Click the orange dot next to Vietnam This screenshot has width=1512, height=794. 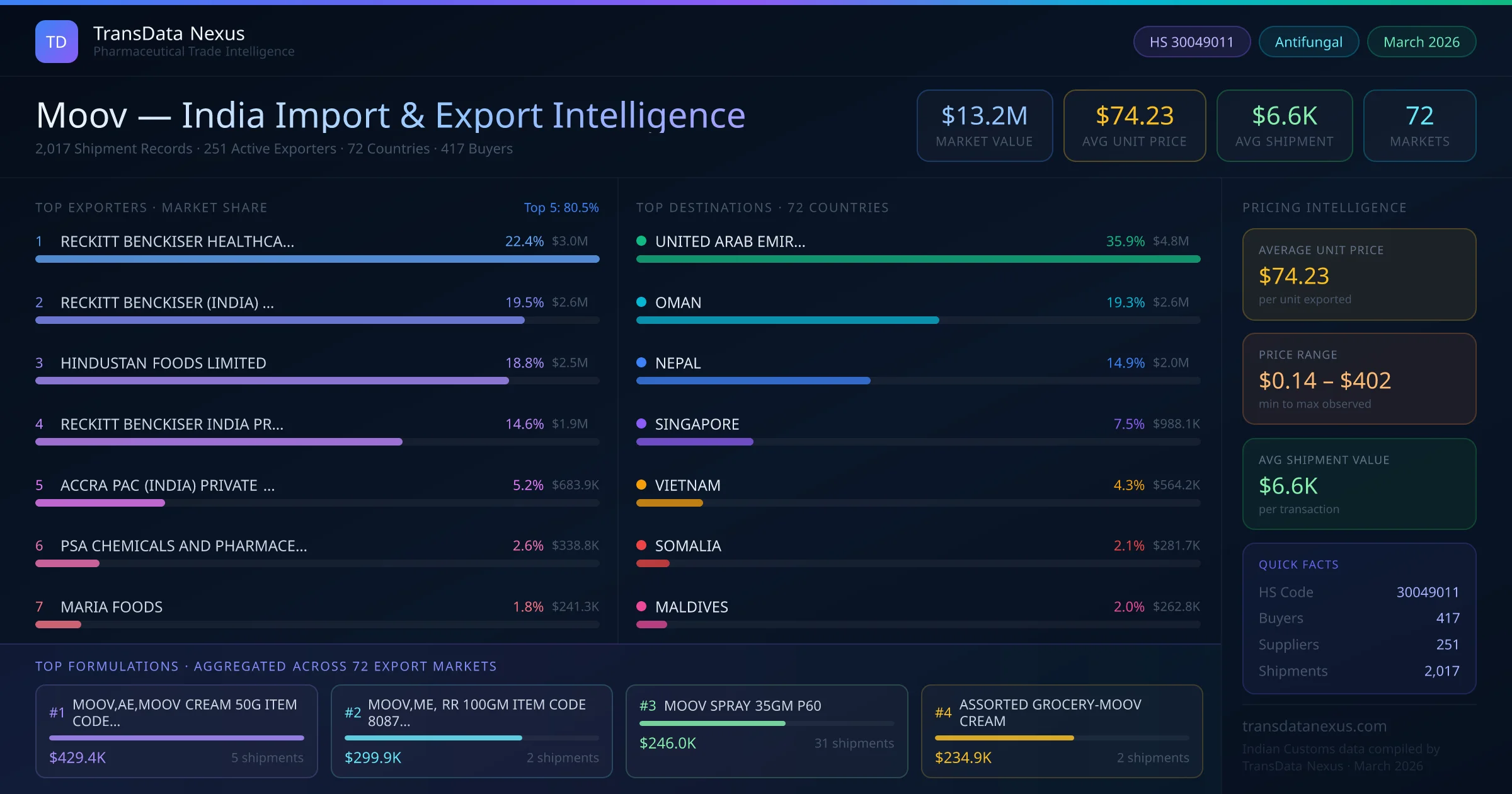[x=641, y=485]
